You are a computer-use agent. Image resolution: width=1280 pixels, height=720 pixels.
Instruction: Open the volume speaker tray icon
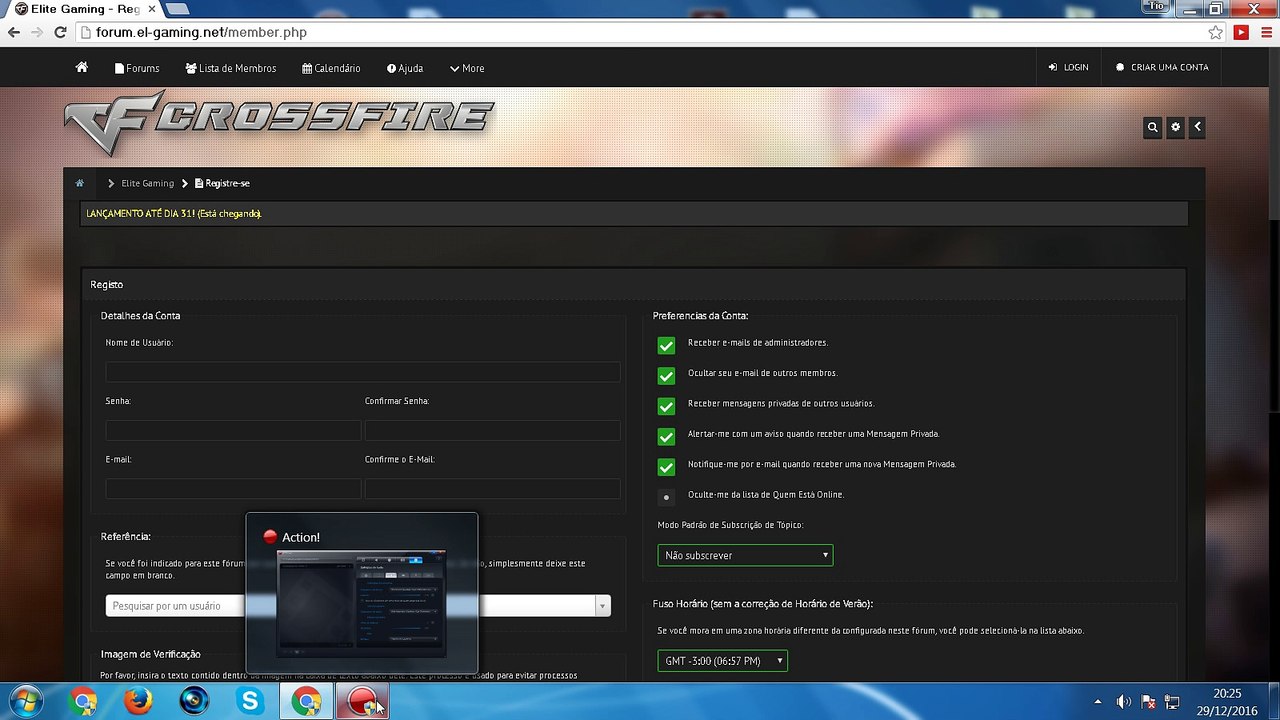pos(1123,702)
